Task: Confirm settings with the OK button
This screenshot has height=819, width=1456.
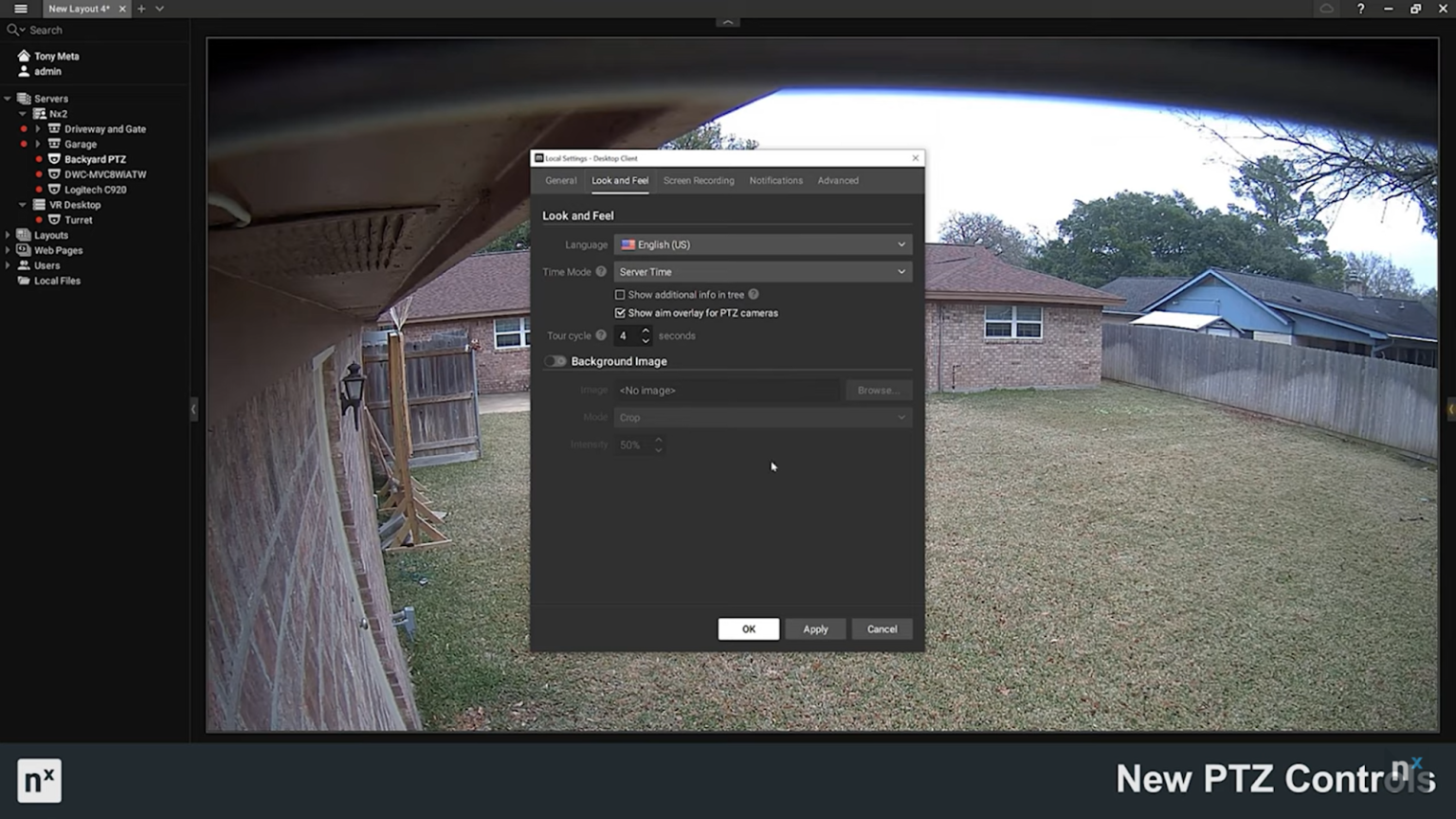Action: [x=748, y=628]
